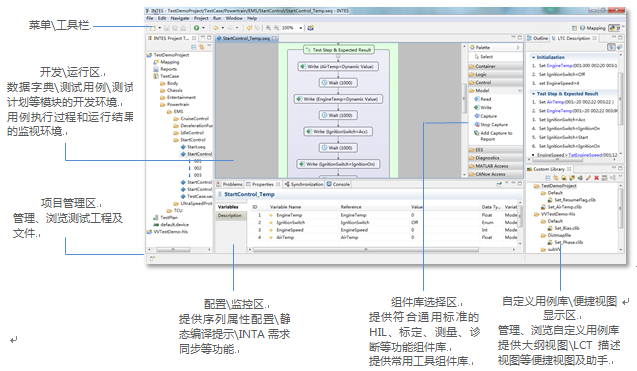The width and height of the screenshot is (637, 371).
Task: Open the File menu
Action: pos(150,18)
